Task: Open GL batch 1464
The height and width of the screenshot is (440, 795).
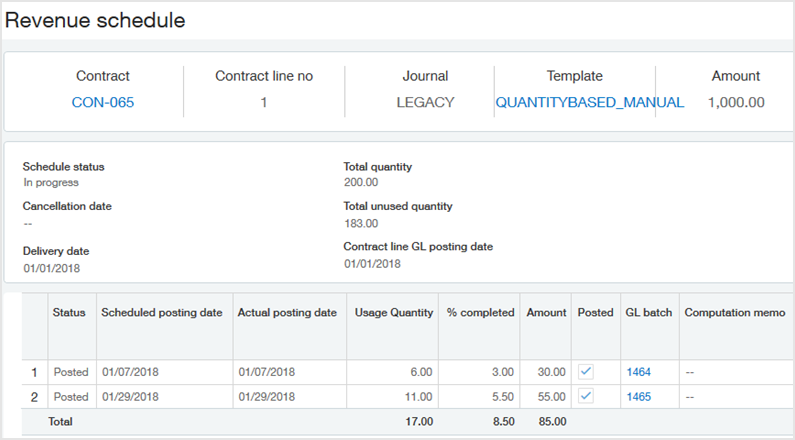Action: tap(637, 372)
